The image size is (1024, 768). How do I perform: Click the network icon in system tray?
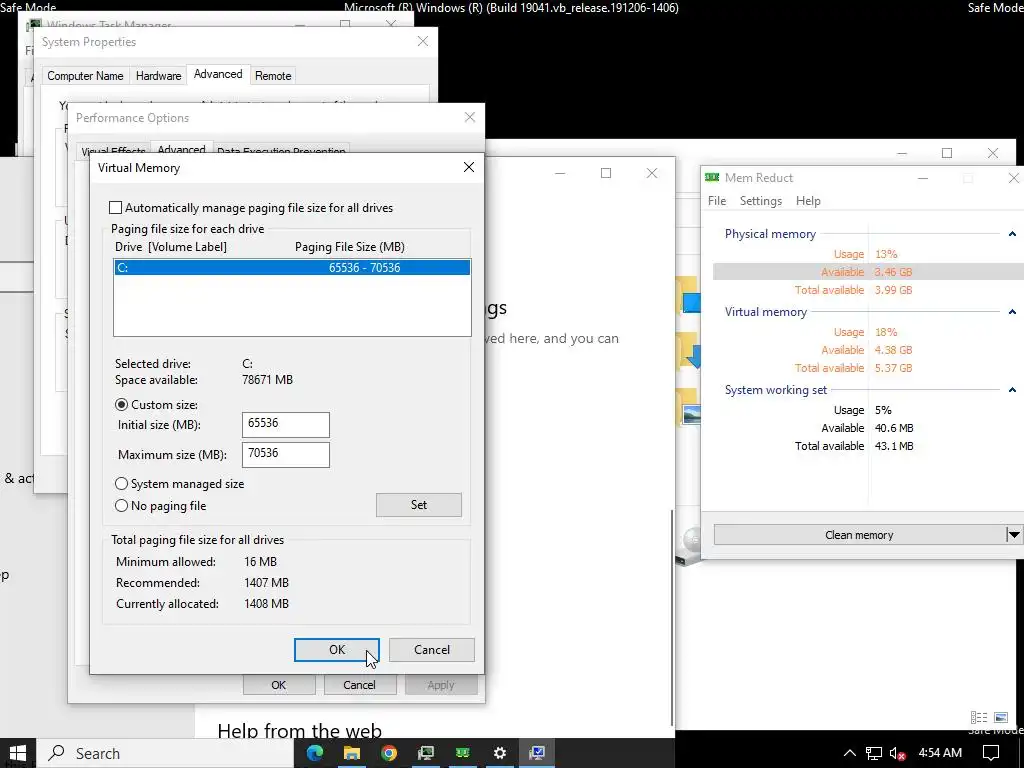click(x=873, y=754)
